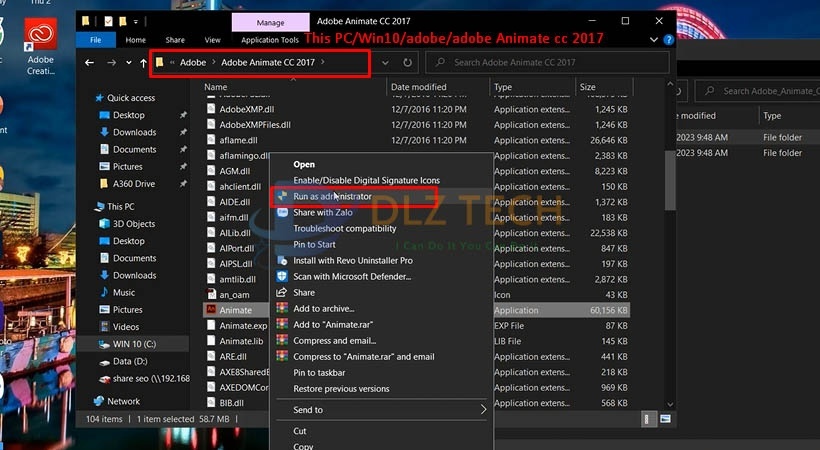
Task: Click the Adobe Creative Cloud desktop icon
Action: (41, 37)
